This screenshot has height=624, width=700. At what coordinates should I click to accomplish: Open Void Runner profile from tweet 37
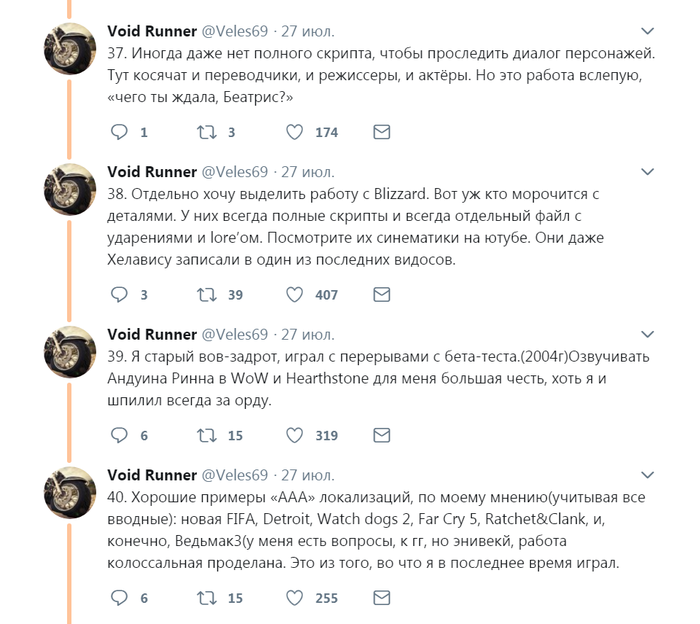pyautogui.click(x=152, y=31)
